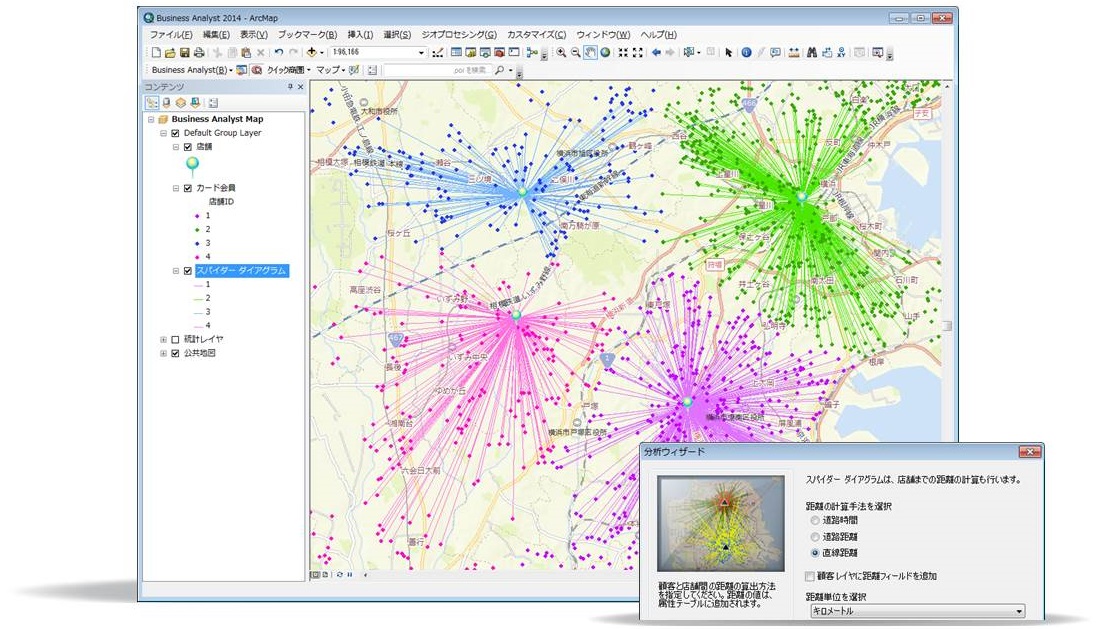Collapse the Business Analyst Map tree node
The image size is (1102, 629).
151,119
